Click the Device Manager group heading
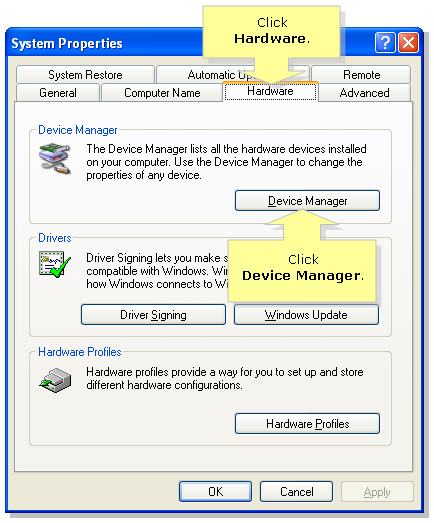Viewport: 434px width, 523px height. click(x=78, y=130)
